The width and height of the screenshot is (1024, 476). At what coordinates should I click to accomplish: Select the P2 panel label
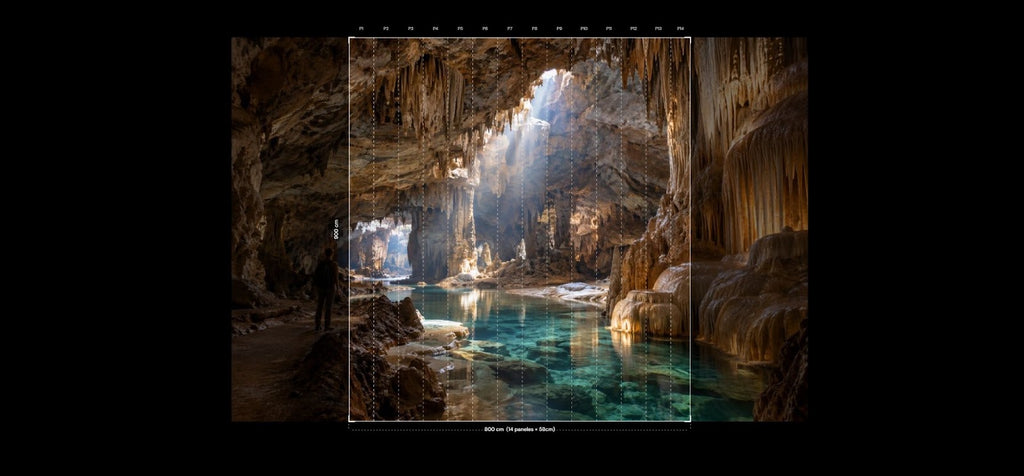pyautogui.click(x=386, y=29)
